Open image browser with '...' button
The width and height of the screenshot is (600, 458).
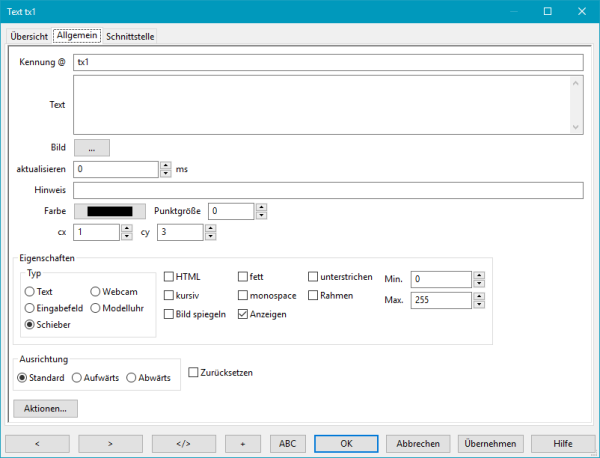[x=91, y=148]
